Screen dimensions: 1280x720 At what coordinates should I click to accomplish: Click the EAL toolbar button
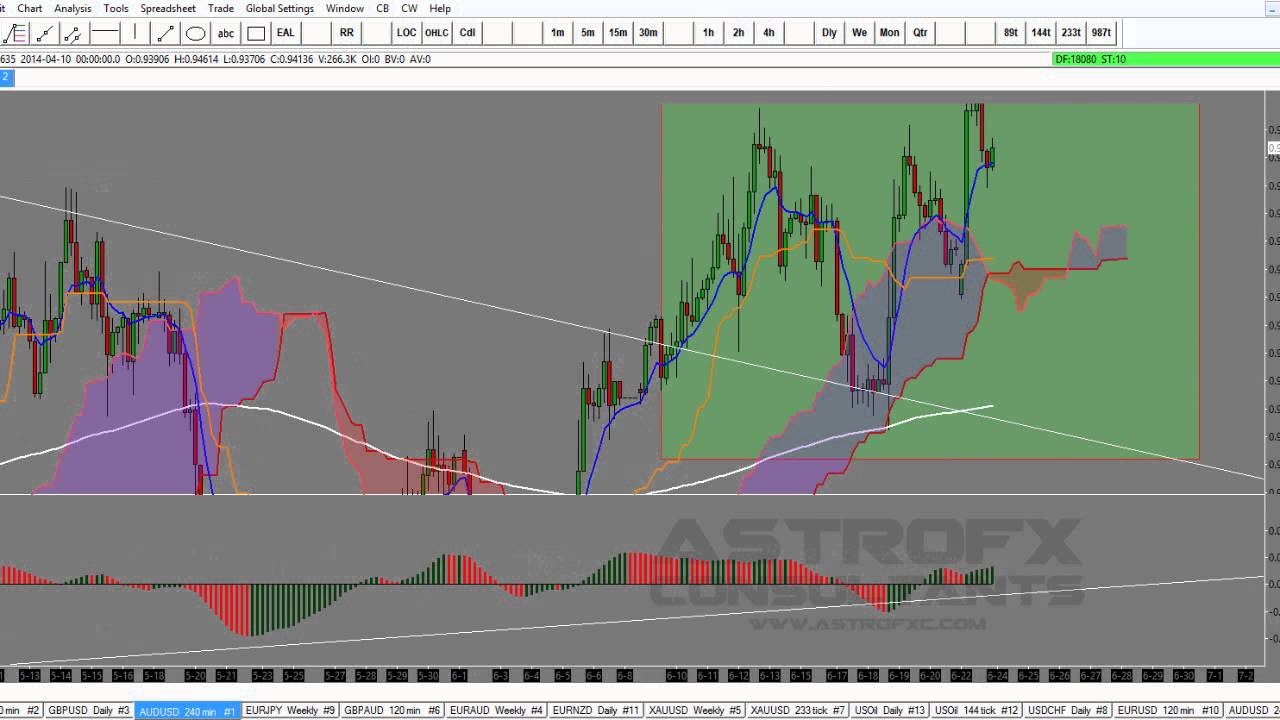pos(286,33)
